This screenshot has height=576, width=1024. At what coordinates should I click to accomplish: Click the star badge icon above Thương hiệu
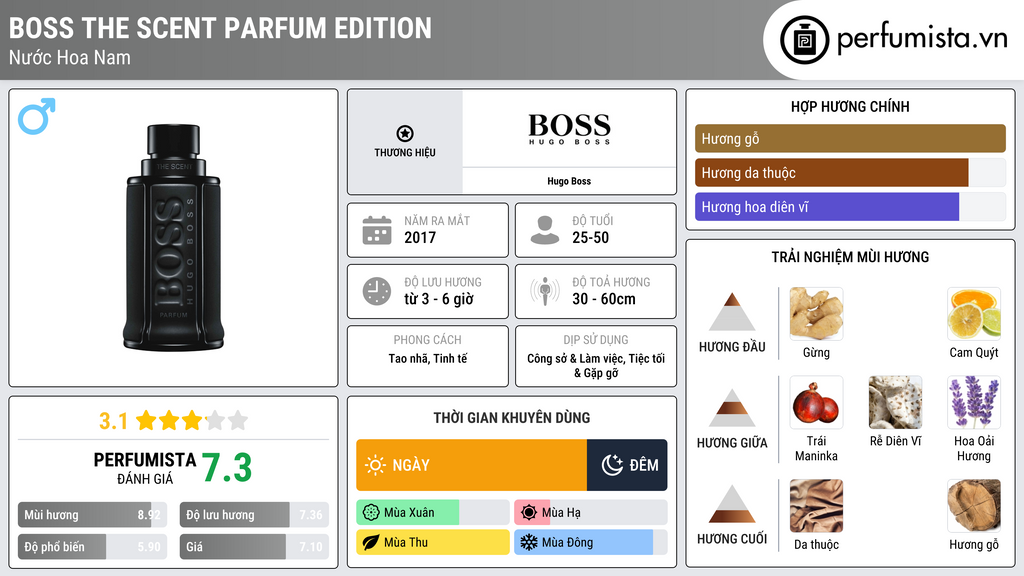pos(404,133)
